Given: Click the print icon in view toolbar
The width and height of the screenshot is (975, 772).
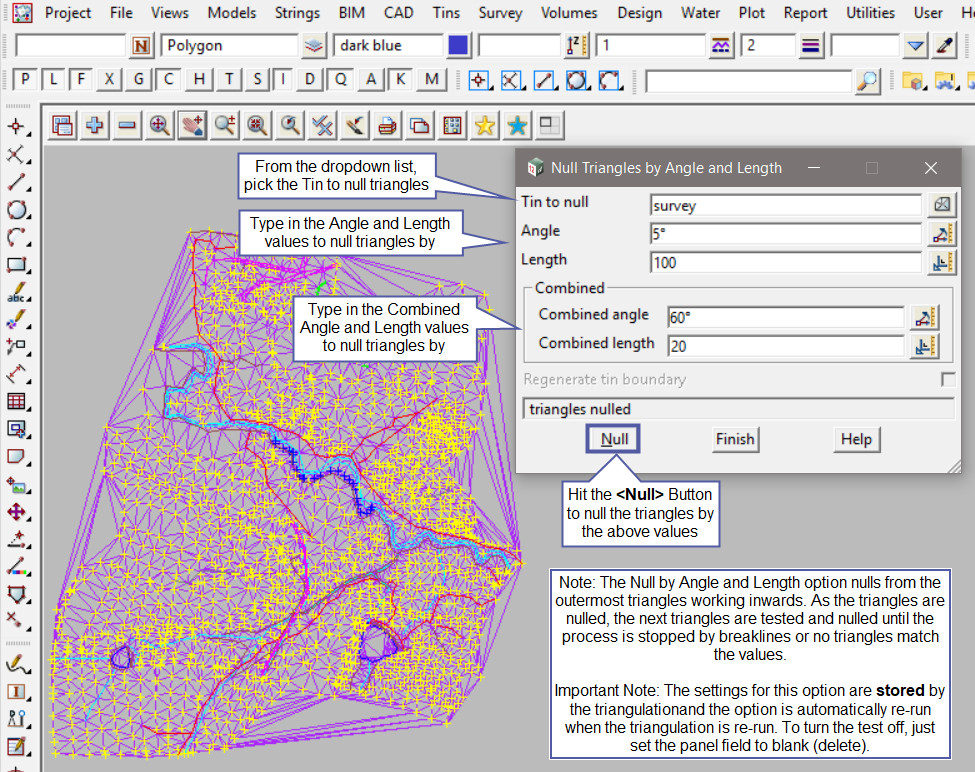Looking at the screenshot, I should point(388,125).
